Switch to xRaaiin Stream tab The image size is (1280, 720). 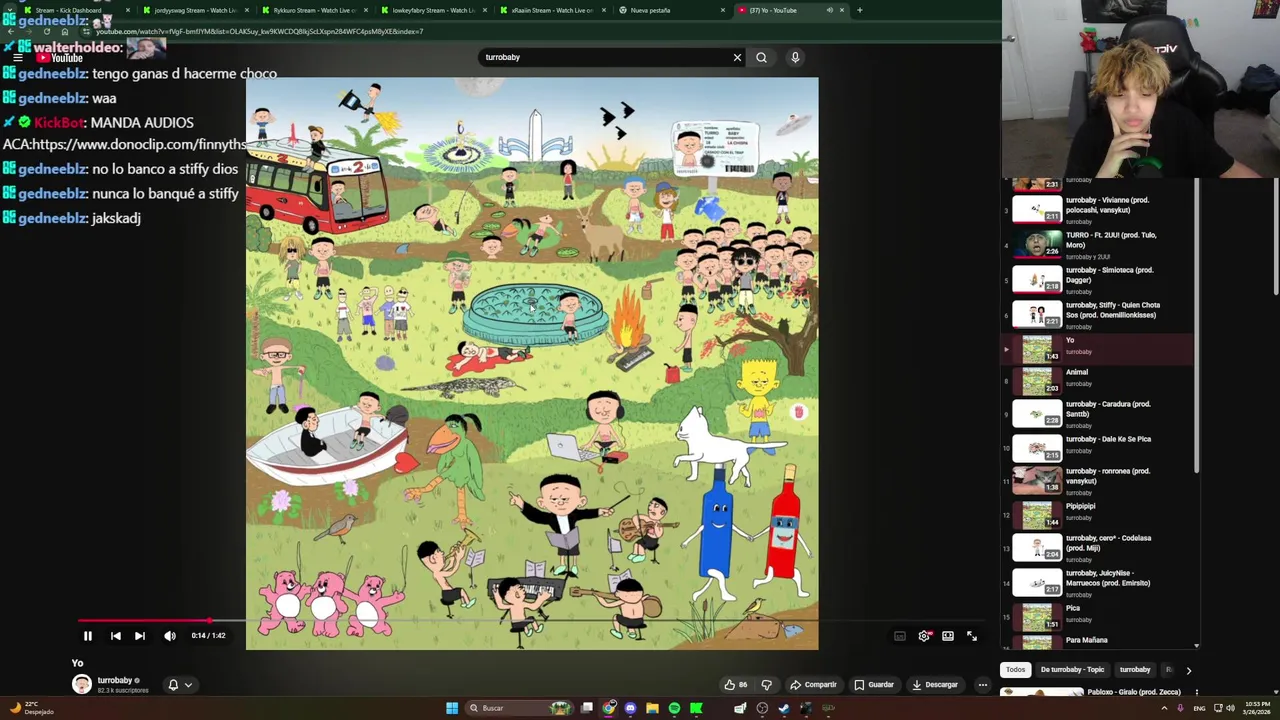pyautogui.click(x=553, y=10)
